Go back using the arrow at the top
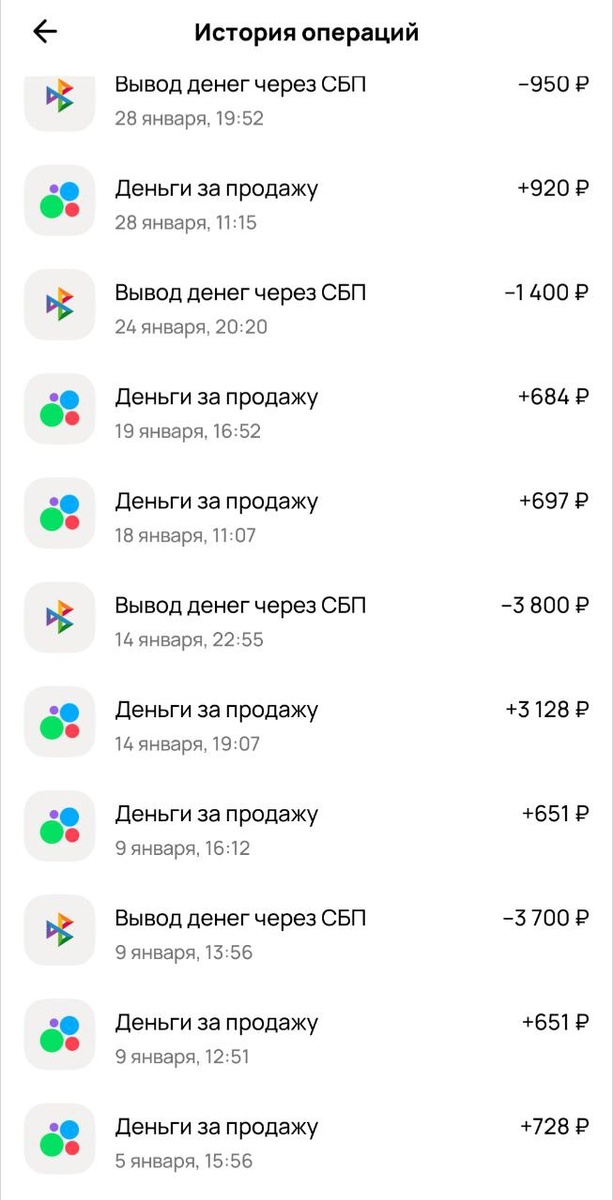 pos(44,31)
